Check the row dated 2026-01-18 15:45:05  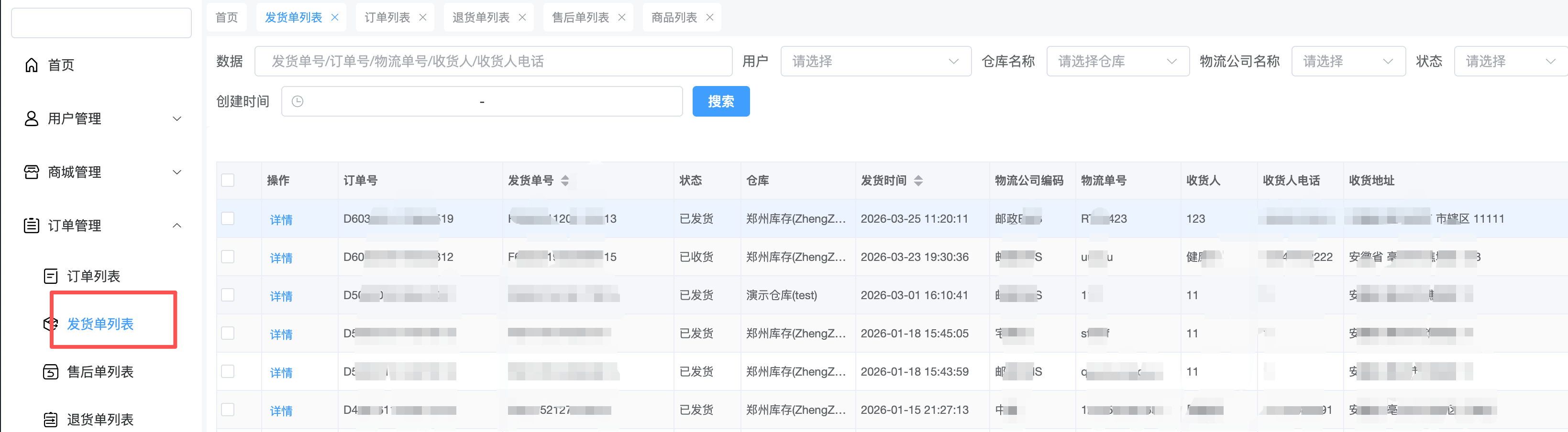click(228, 334)
